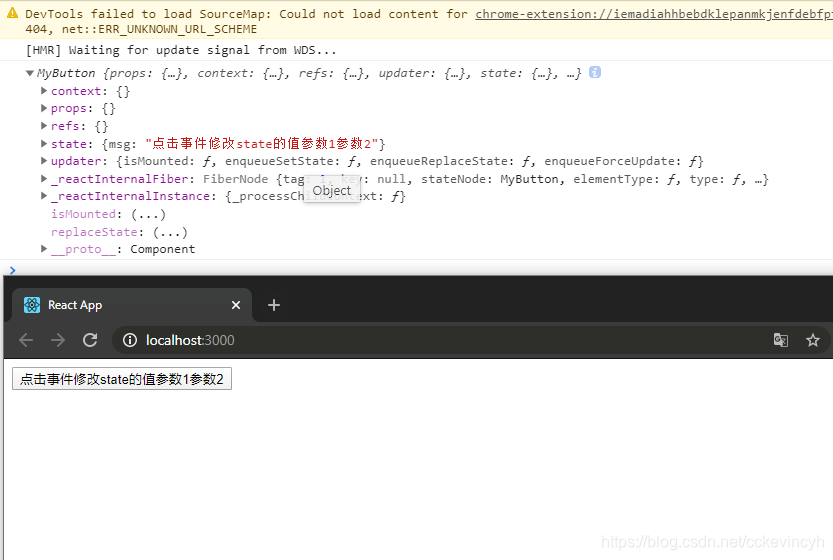The height and width of the screenshot is (560, 833).
Task: Click the replaceState (...) getter value
Action: (170, 232)
